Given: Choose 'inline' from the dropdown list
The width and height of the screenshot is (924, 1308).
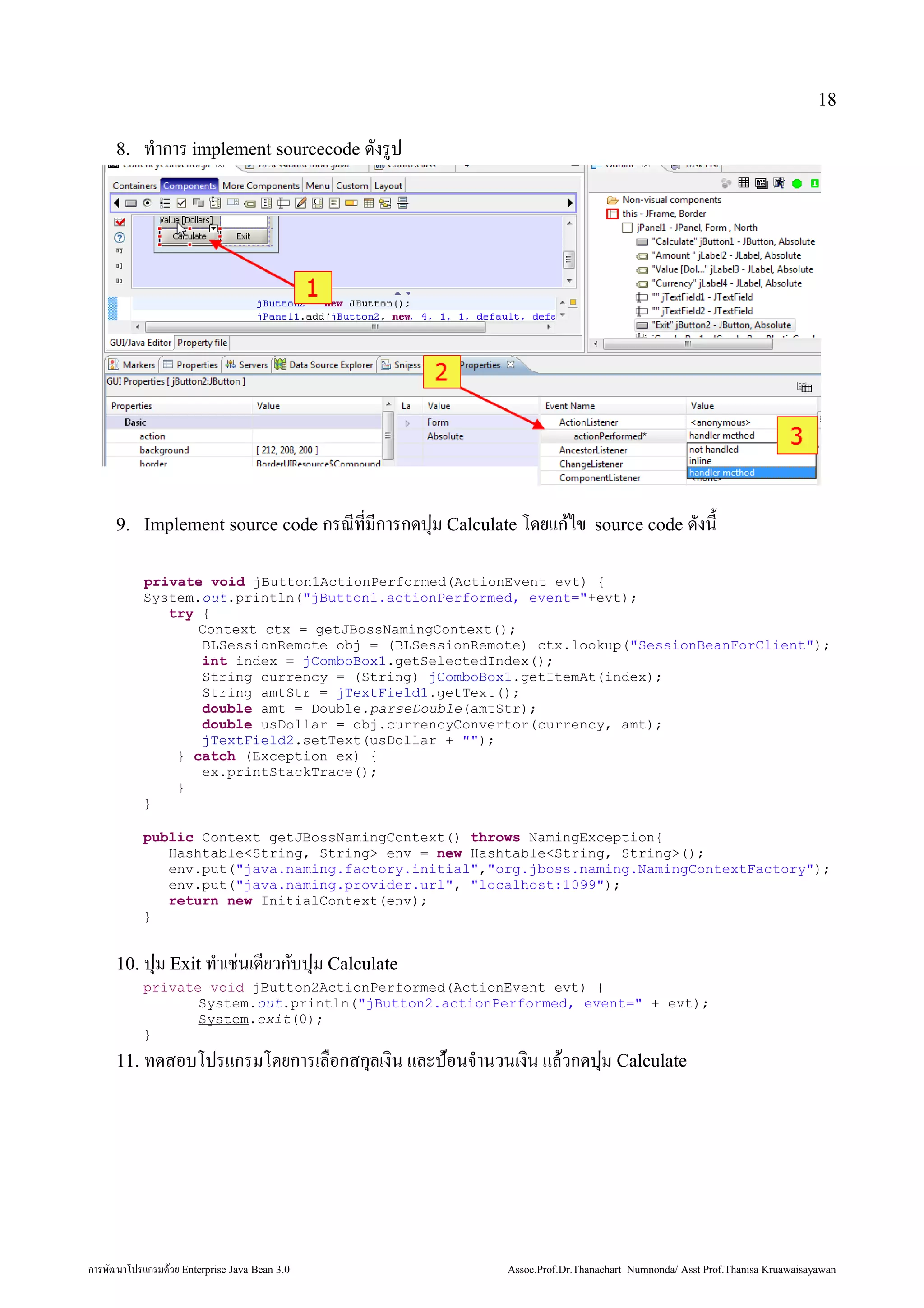Looking at the screenshot, I should 751,461.
